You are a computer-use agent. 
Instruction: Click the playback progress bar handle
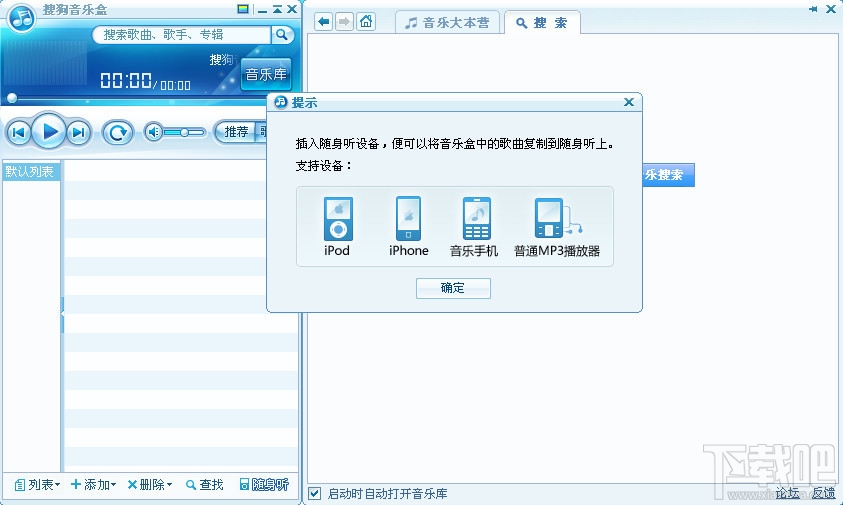[12, 98]
